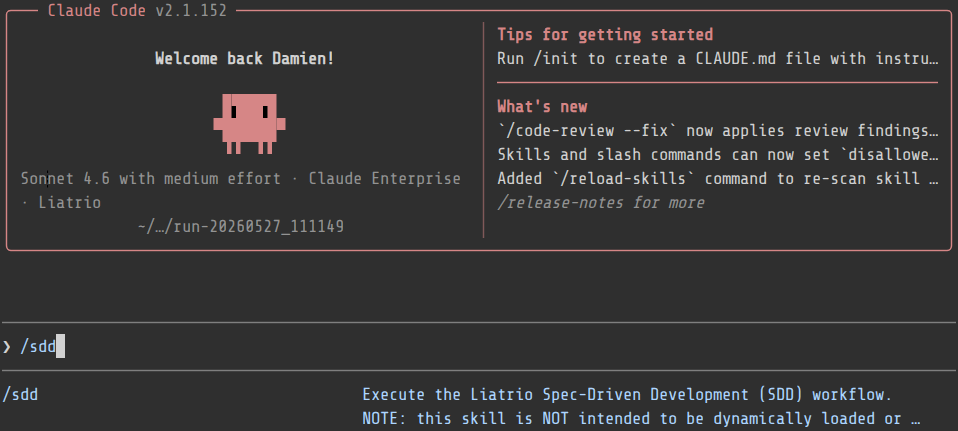Click the '~/…/run-20260527_111149' directory path
This screenshot has width=958, height=431.
coord(241,227)
